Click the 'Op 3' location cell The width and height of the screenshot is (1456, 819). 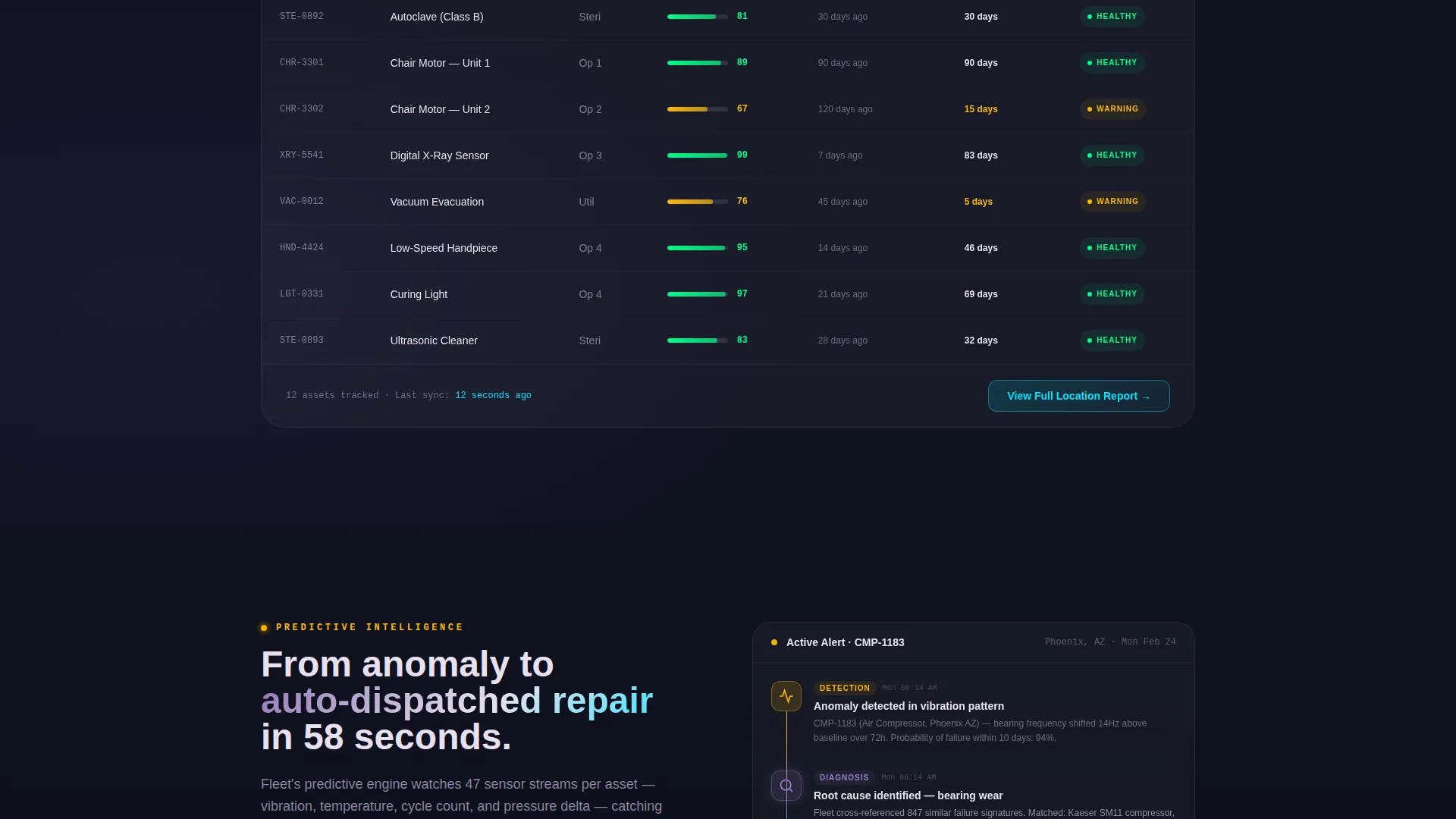tap(590, 155)
